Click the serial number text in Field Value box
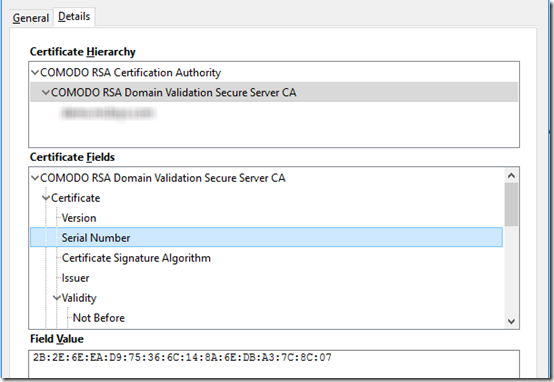 coord(182,358)
